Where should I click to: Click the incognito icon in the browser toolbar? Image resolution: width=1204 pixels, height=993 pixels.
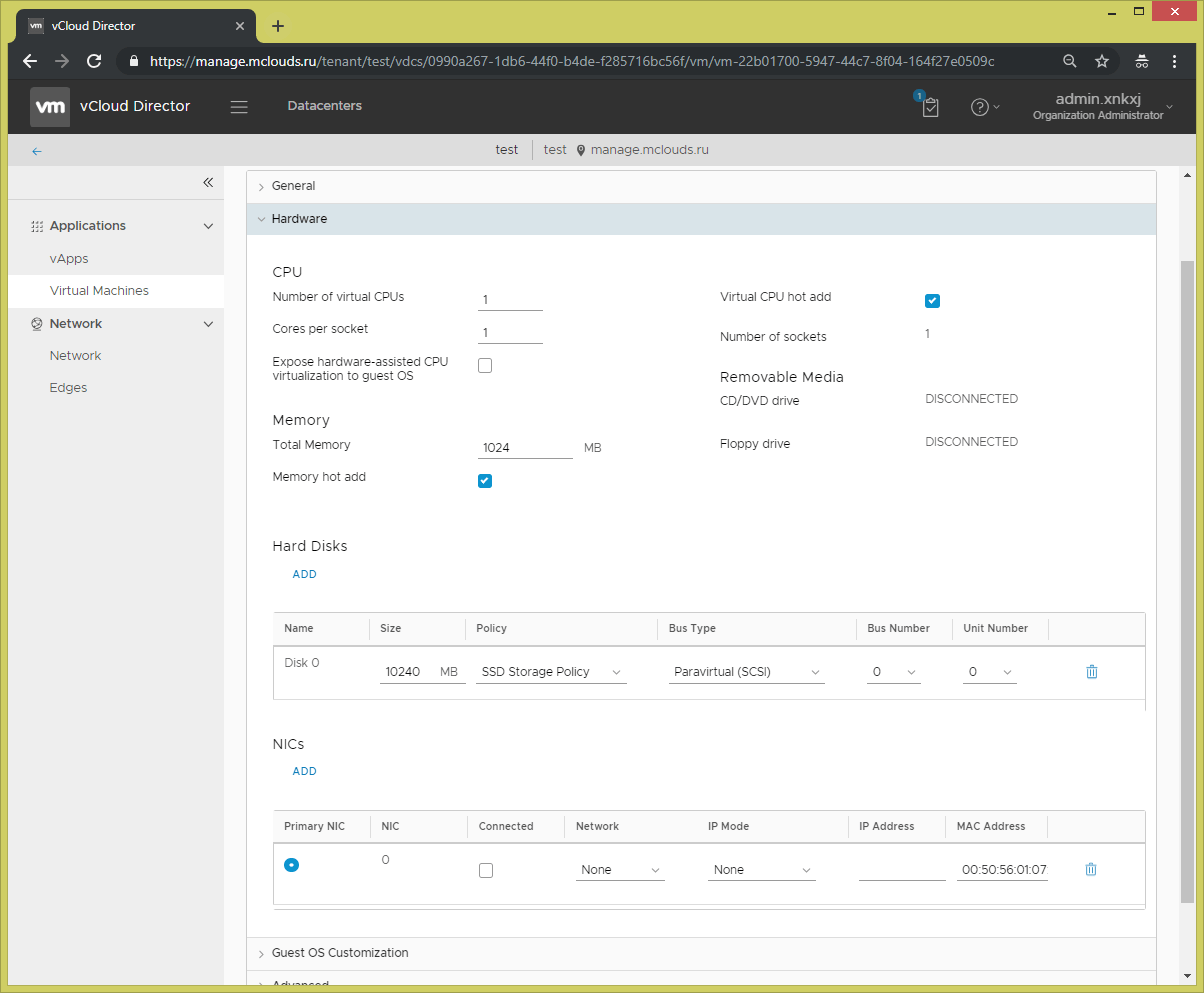pos(1141,61)
